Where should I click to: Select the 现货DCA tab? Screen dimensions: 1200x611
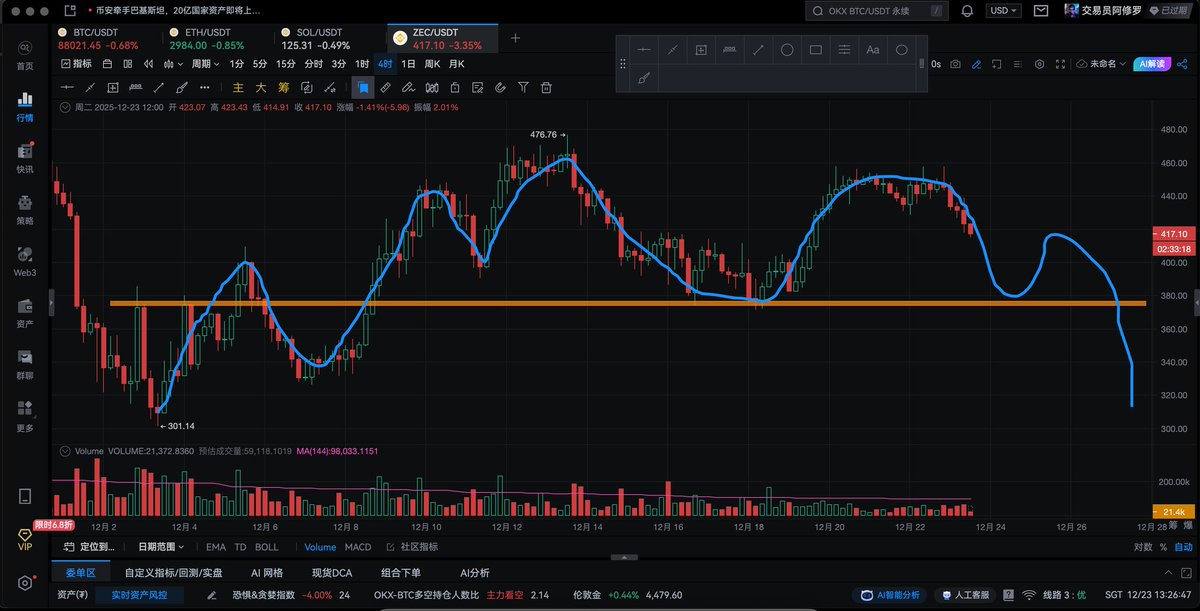click(332, 573)
